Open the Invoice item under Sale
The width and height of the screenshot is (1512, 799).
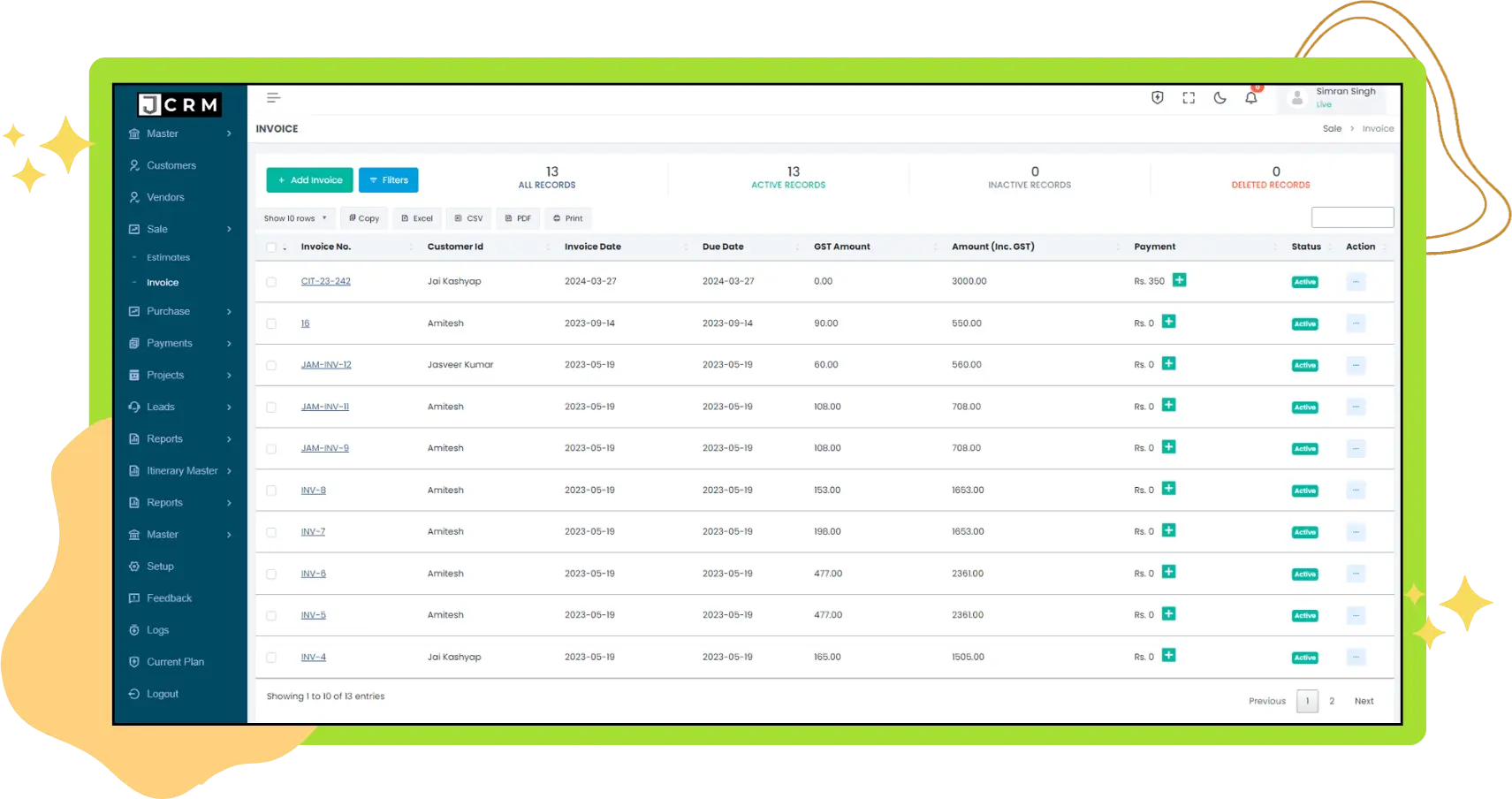pos(162,282)
